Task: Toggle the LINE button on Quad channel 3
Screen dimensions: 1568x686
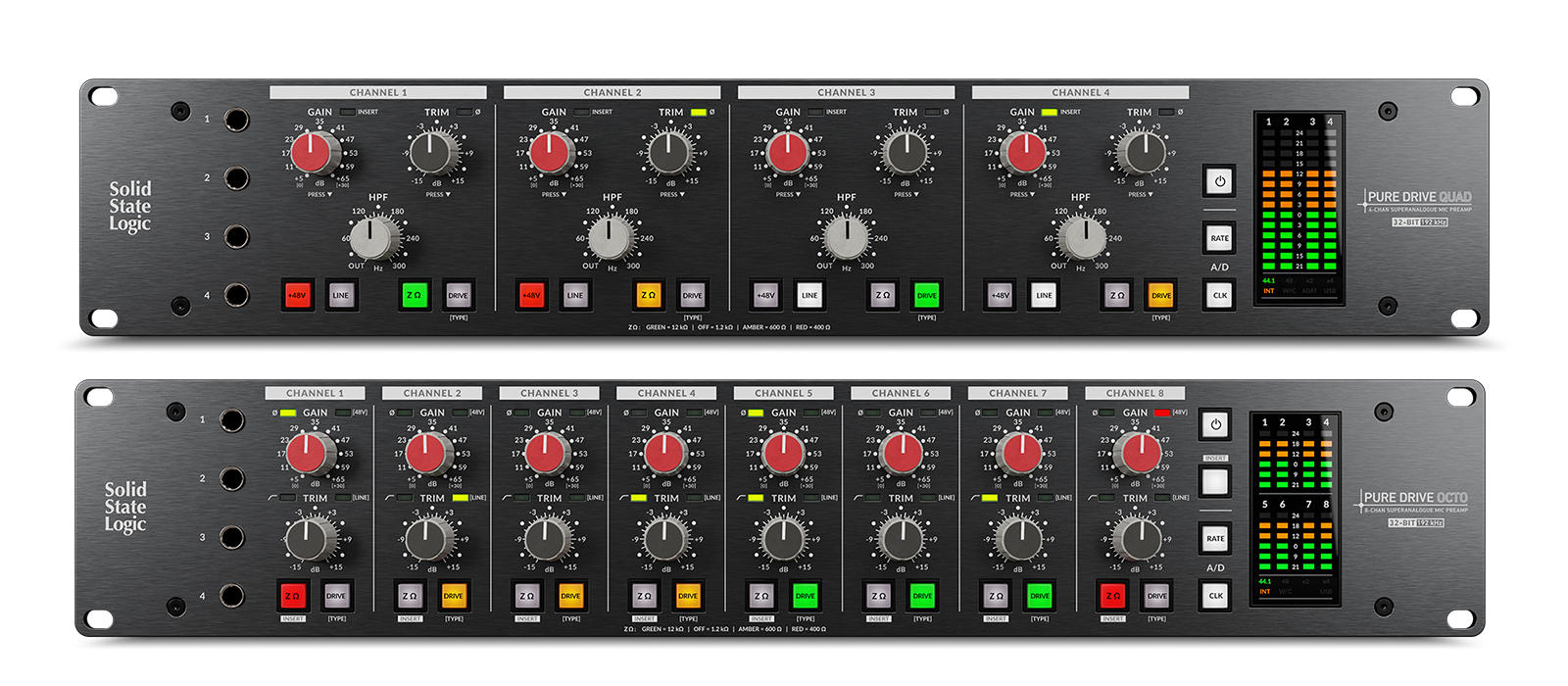Action: click(808, 295)
